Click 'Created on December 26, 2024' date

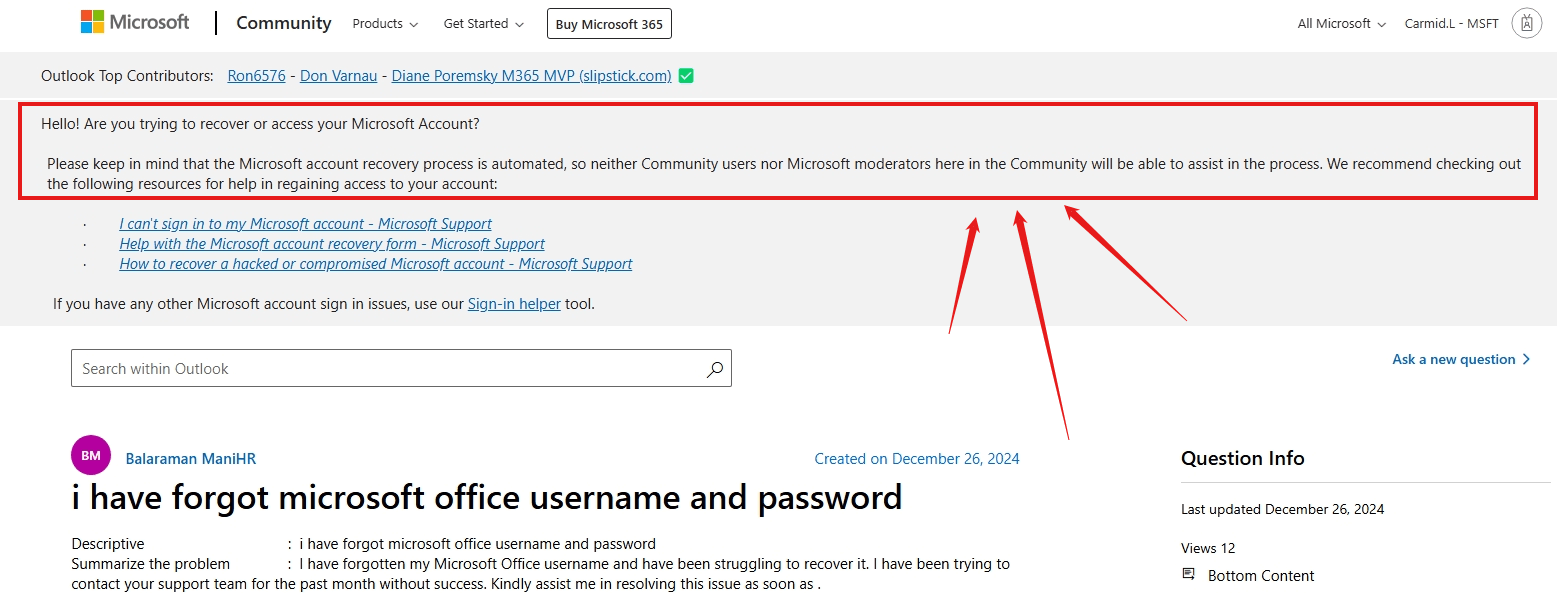917,459
